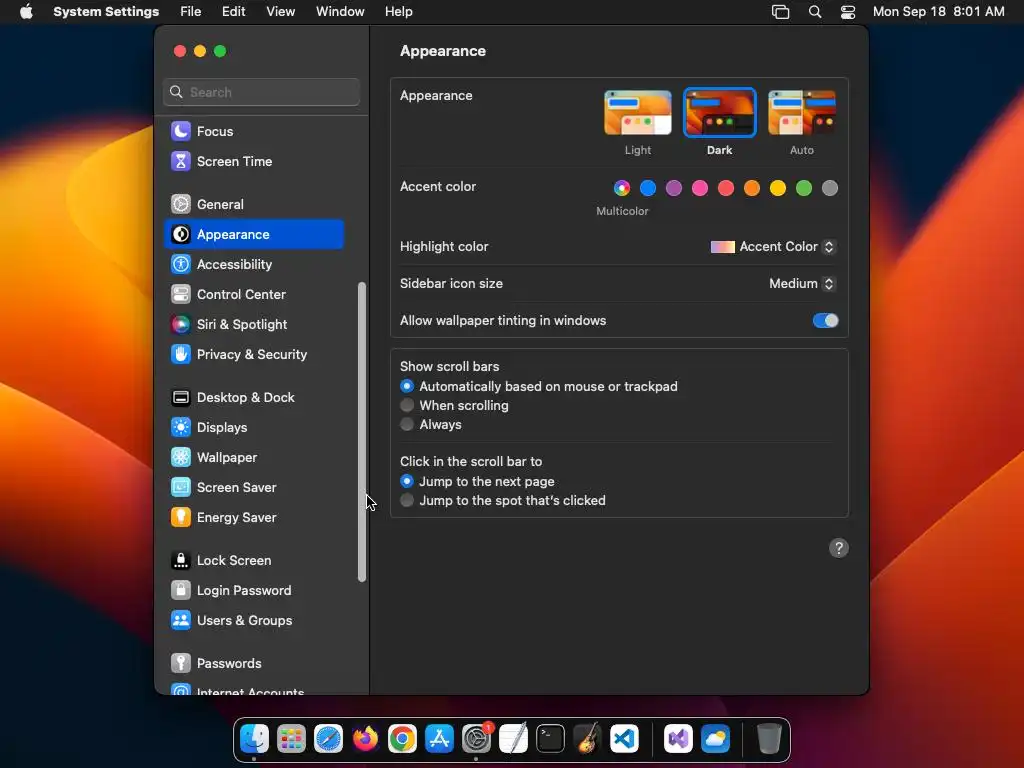Open Energy Saver bulb icon
Image resolution: width=1024 pixels, height=768 pixels.
181,518
